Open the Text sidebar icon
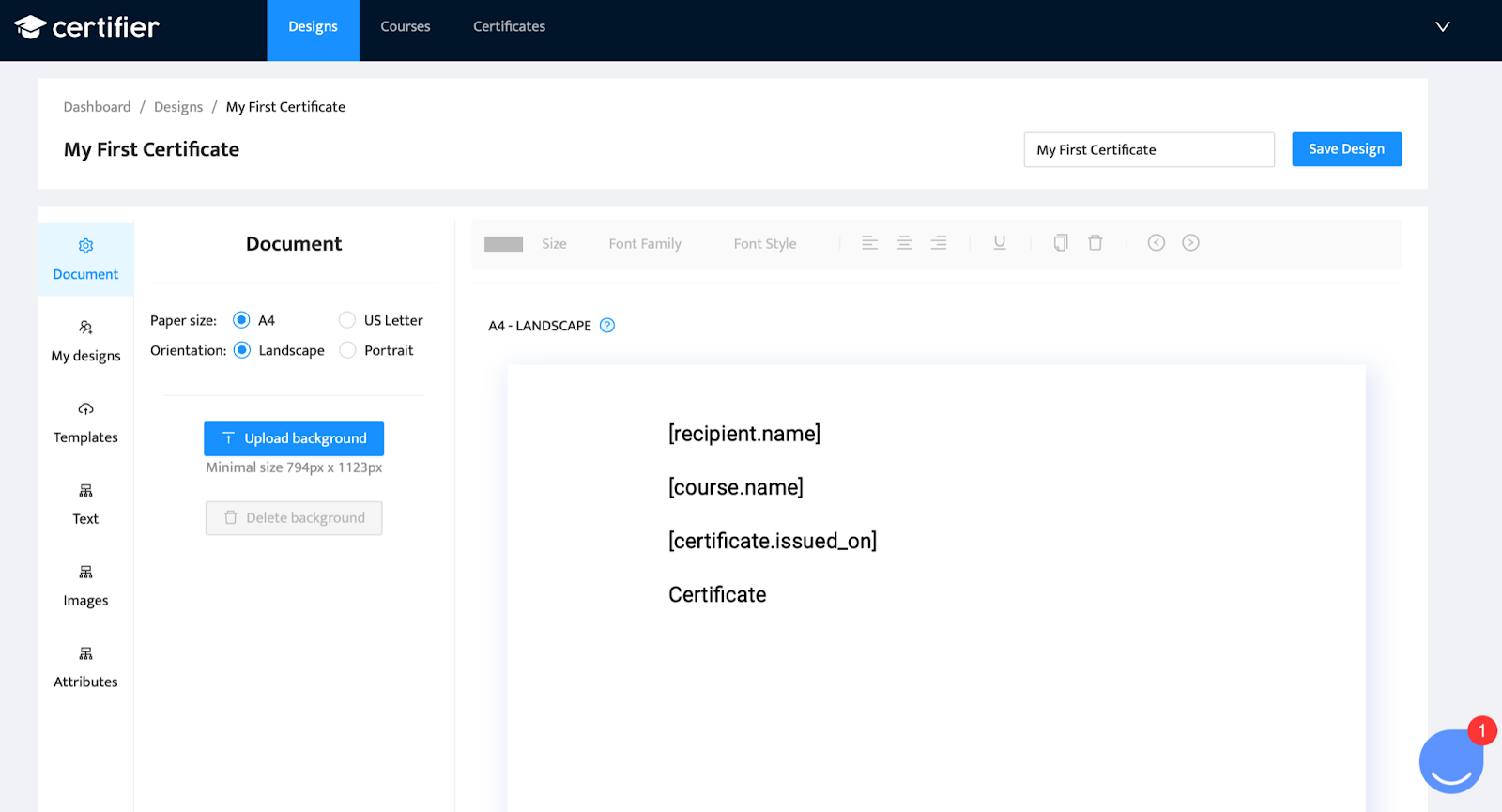The height and width of the screenshot is (812, 1502). click(85, 491)
